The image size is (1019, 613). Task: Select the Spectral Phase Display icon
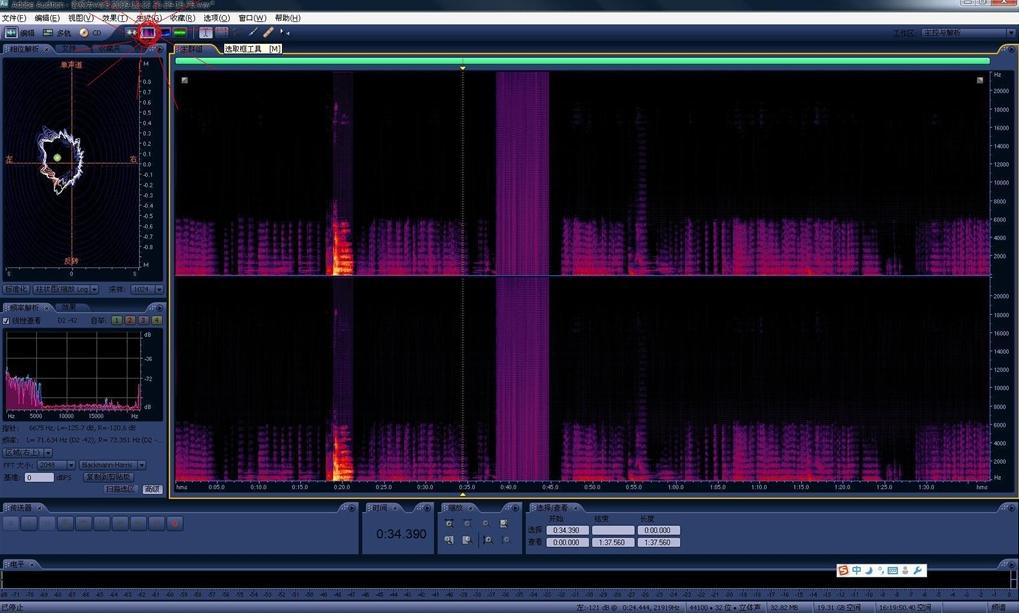[181, 32]
